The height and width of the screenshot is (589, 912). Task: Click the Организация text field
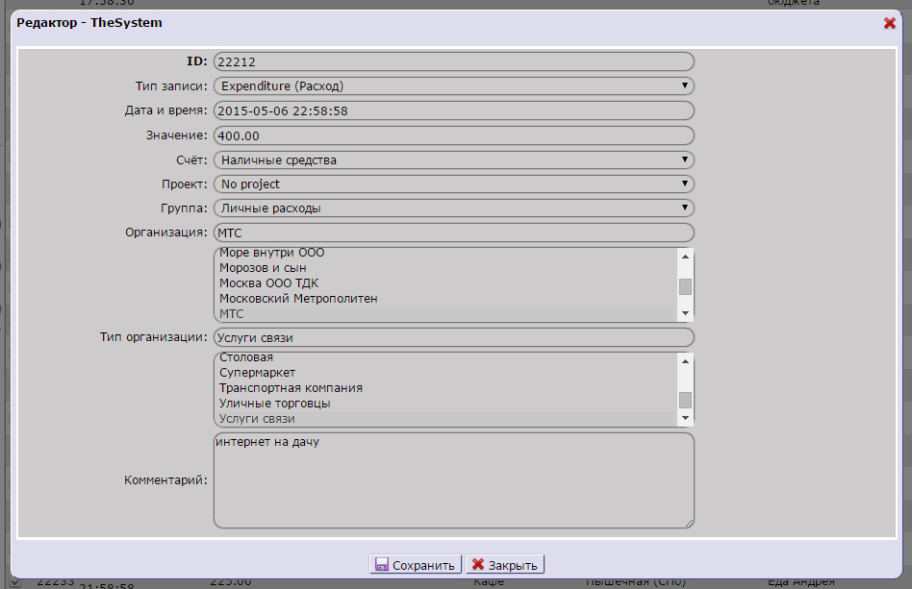click(x=453, y=233)
